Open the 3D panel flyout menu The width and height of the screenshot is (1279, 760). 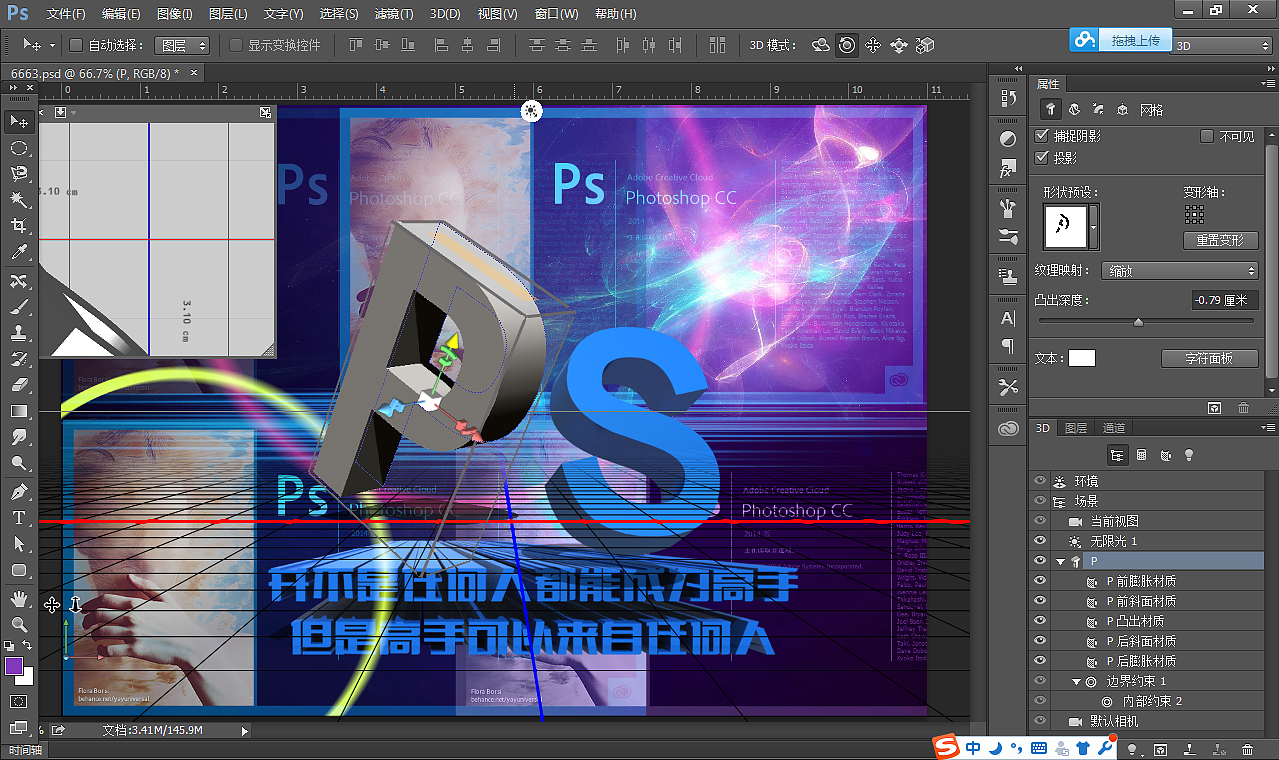[1268, 428]
